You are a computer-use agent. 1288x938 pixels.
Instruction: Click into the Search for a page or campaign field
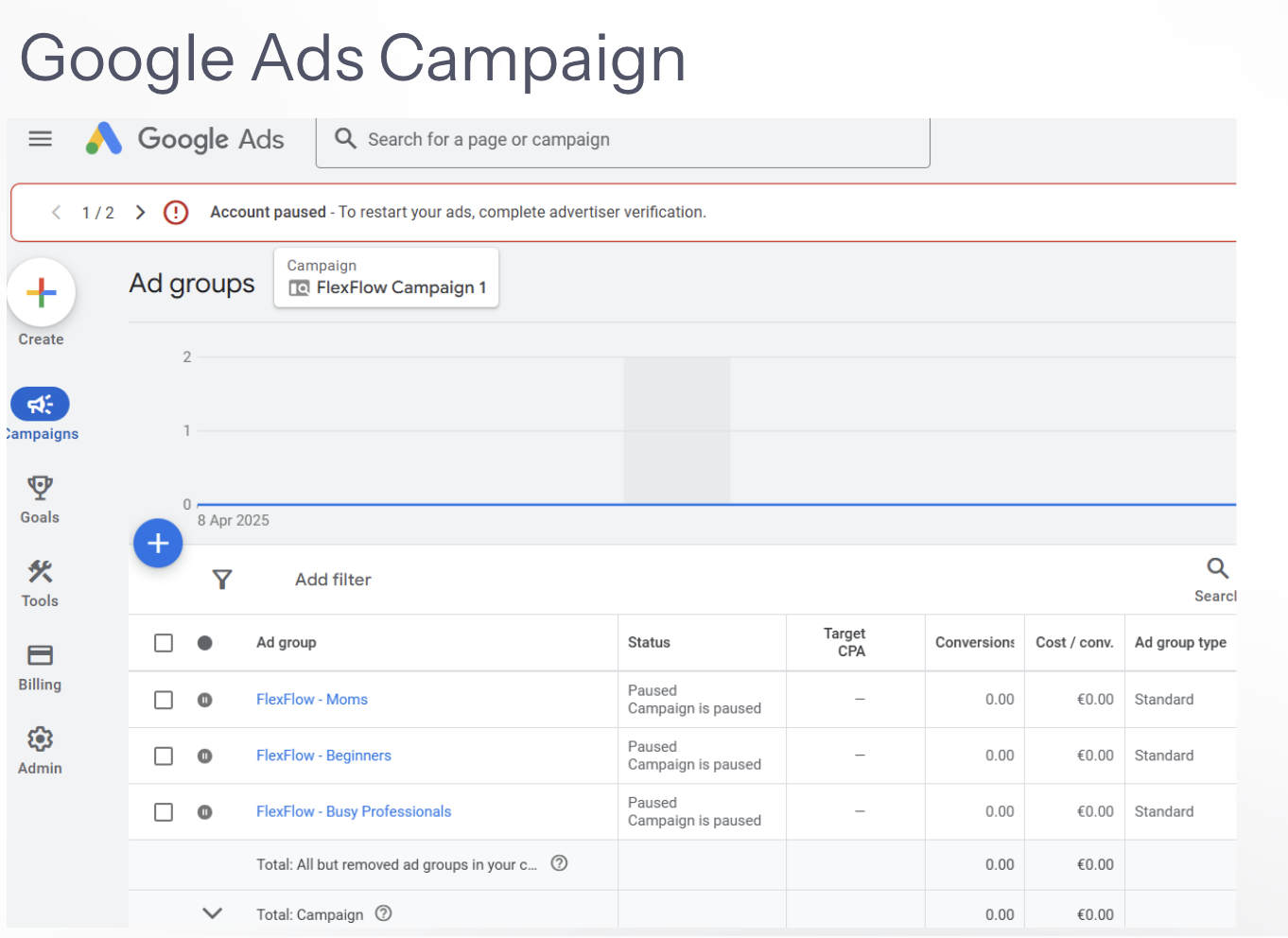point(622,140)
